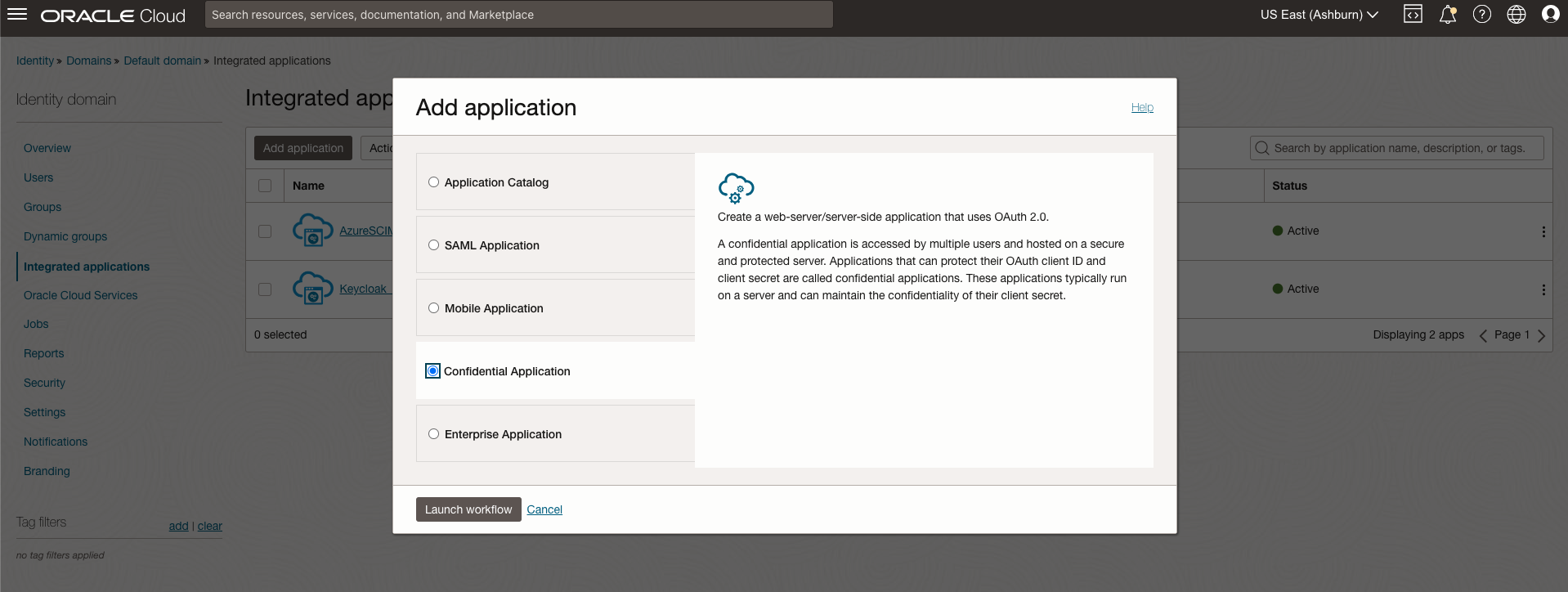Open the Notifications sidebar item

pos(56,442)
